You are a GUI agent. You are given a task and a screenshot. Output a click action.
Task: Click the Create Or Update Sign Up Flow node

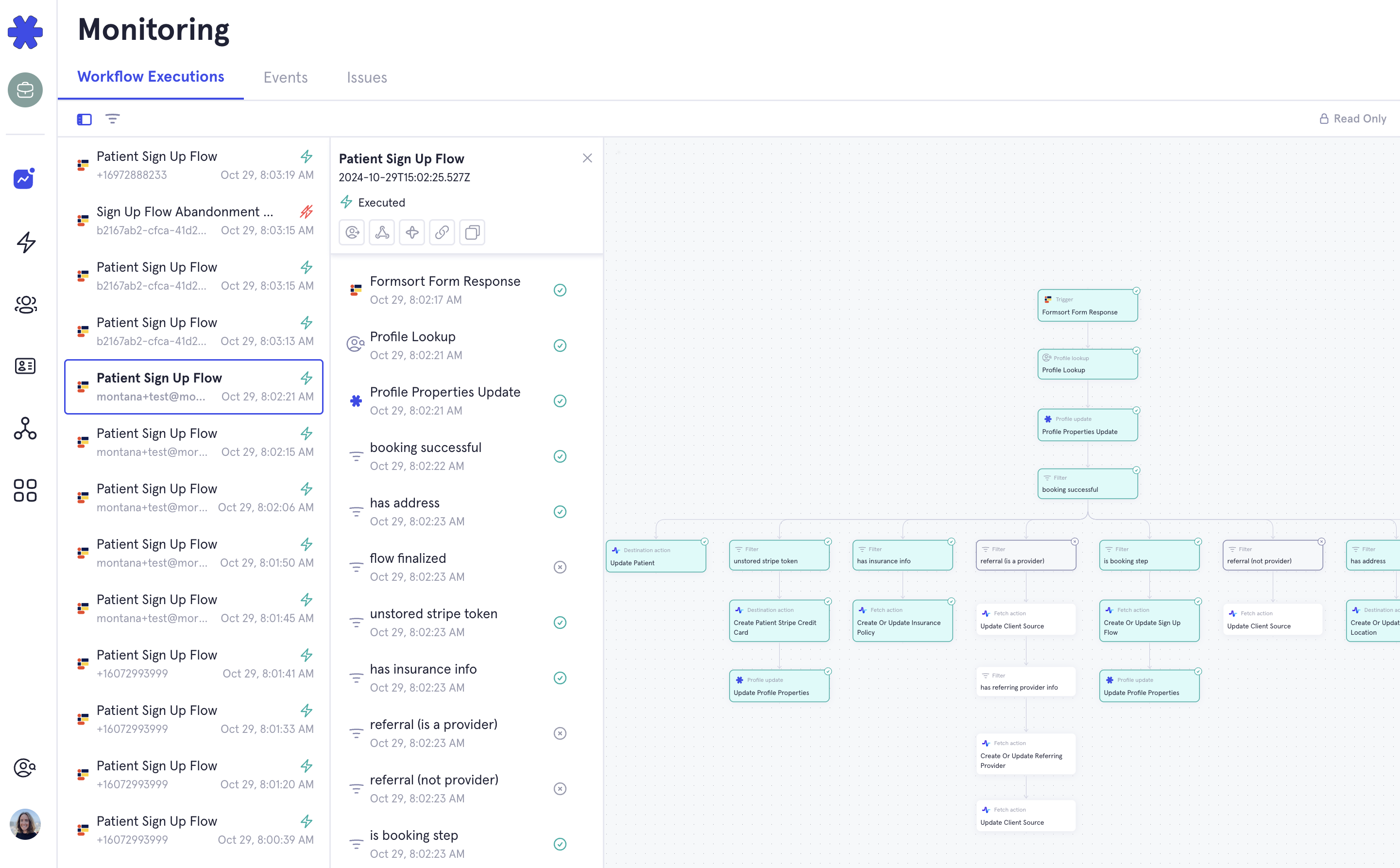click(x=1149, y=621)
